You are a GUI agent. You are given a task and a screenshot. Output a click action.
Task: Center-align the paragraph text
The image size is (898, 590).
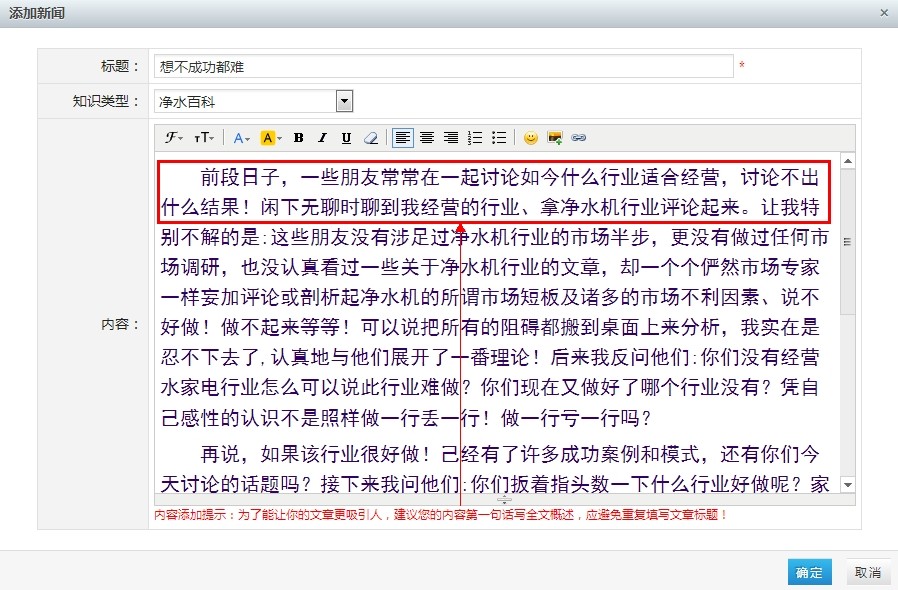pos(427,138)
